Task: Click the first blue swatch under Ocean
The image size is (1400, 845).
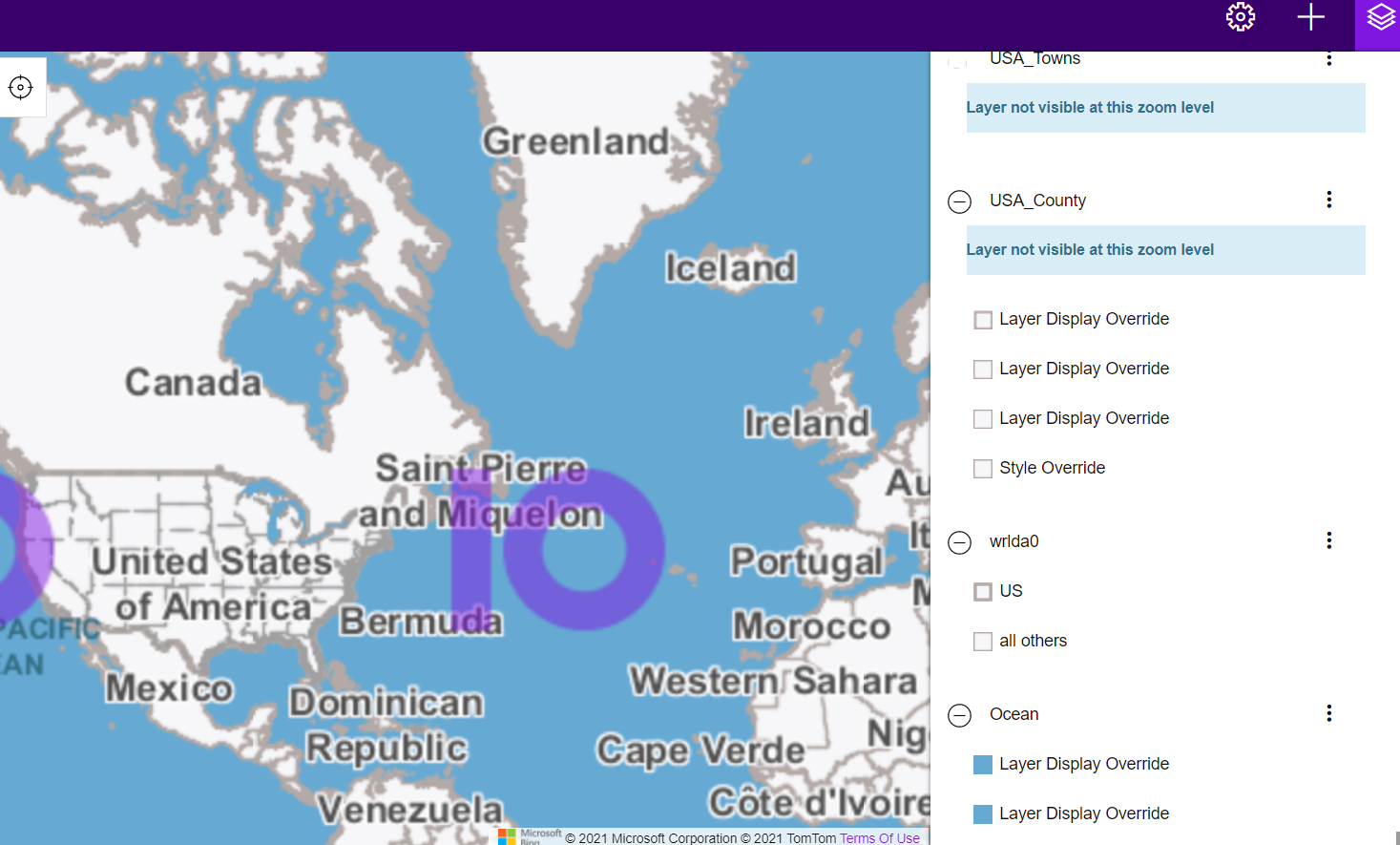Action: click(x=983, y=765)
